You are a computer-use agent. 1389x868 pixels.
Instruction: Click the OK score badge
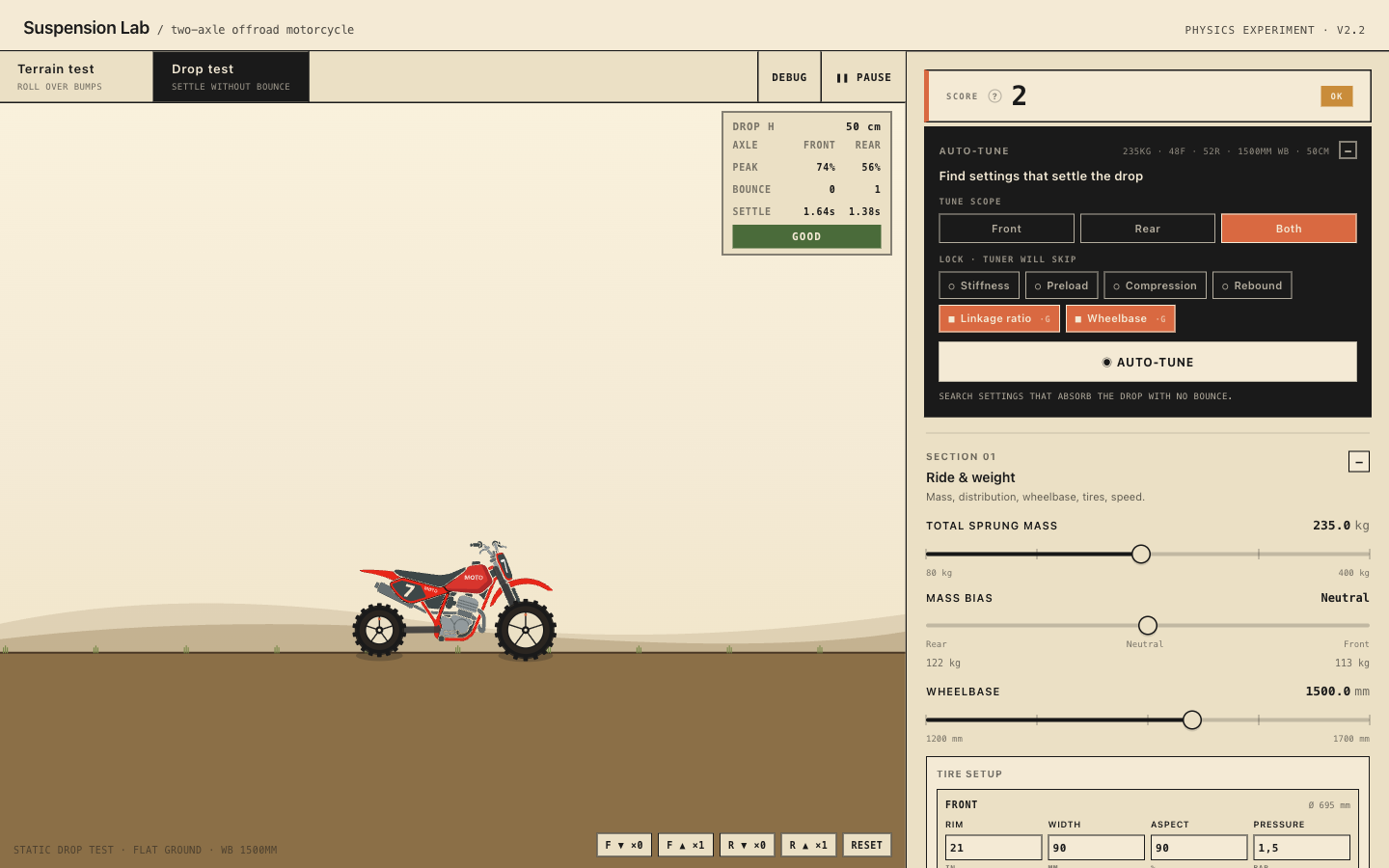1336,96
